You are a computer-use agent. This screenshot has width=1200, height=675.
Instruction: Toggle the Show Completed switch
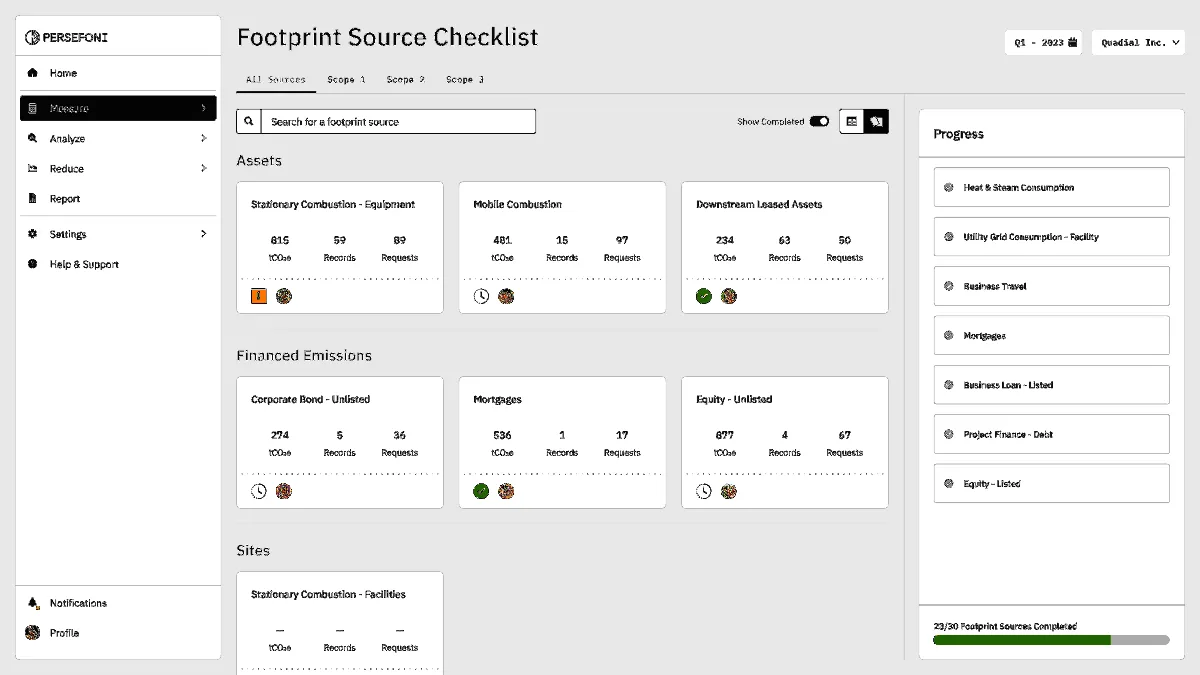pos(819,122)
